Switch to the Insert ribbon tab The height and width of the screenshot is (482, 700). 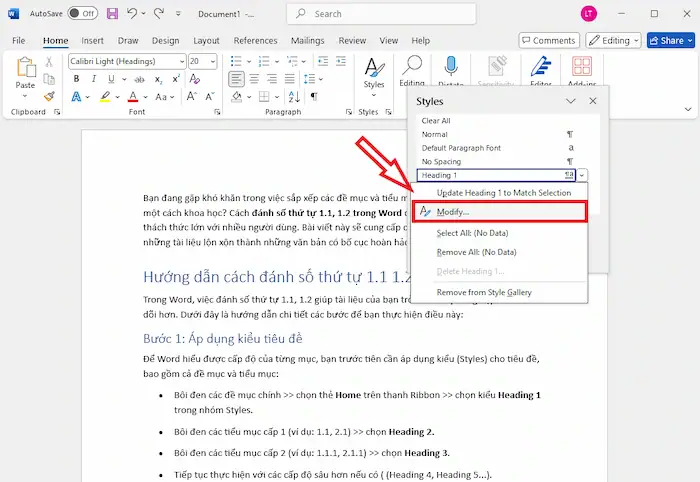pos(92,41)
